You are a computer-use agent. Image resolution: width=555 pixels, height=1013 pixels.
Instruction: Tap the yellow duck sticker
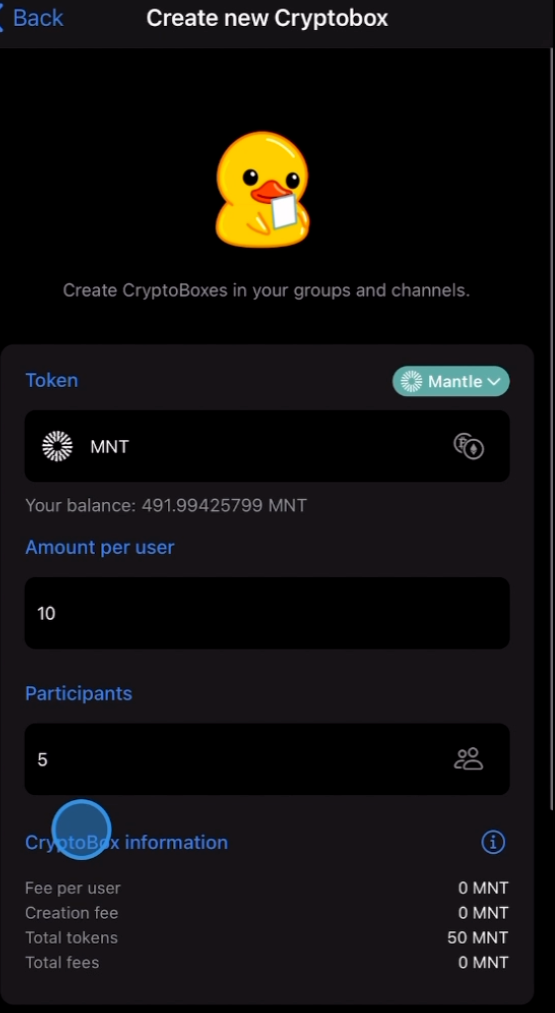pos(262,190)
